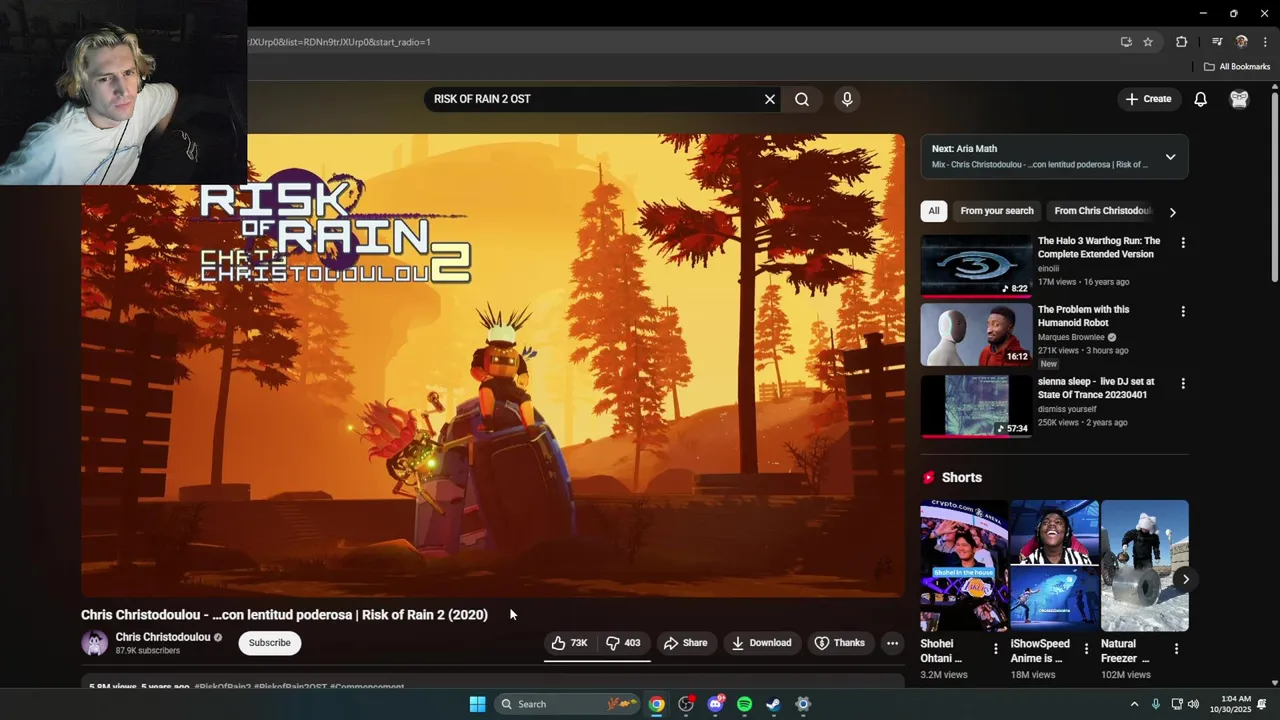Click the page vertical scrollbar
Screen dimensions: 1280x720
[x=1275, y=187]
